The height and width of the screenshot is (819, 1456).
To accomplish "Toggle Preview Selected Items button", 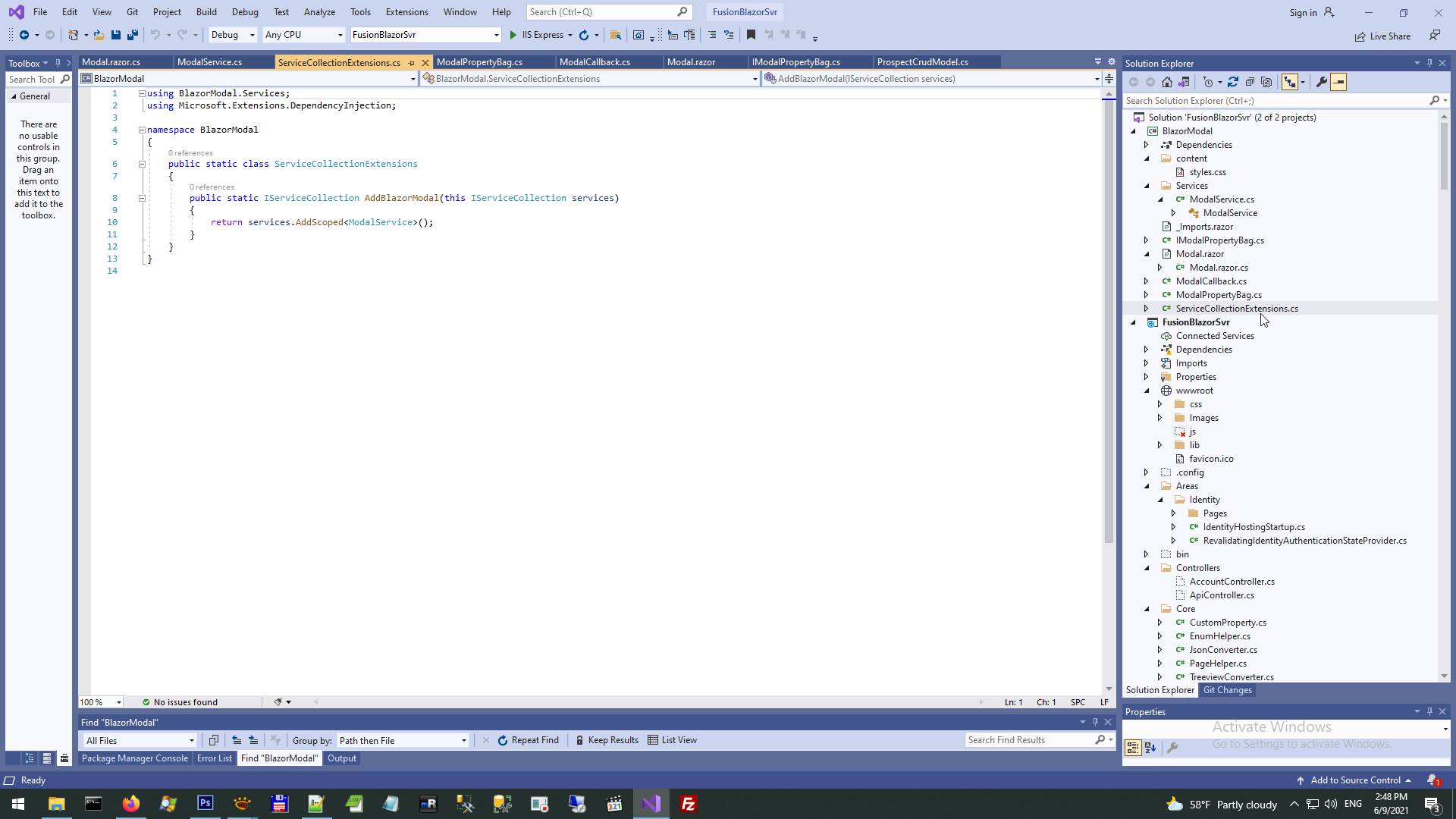I will (x=1338, y=82).
